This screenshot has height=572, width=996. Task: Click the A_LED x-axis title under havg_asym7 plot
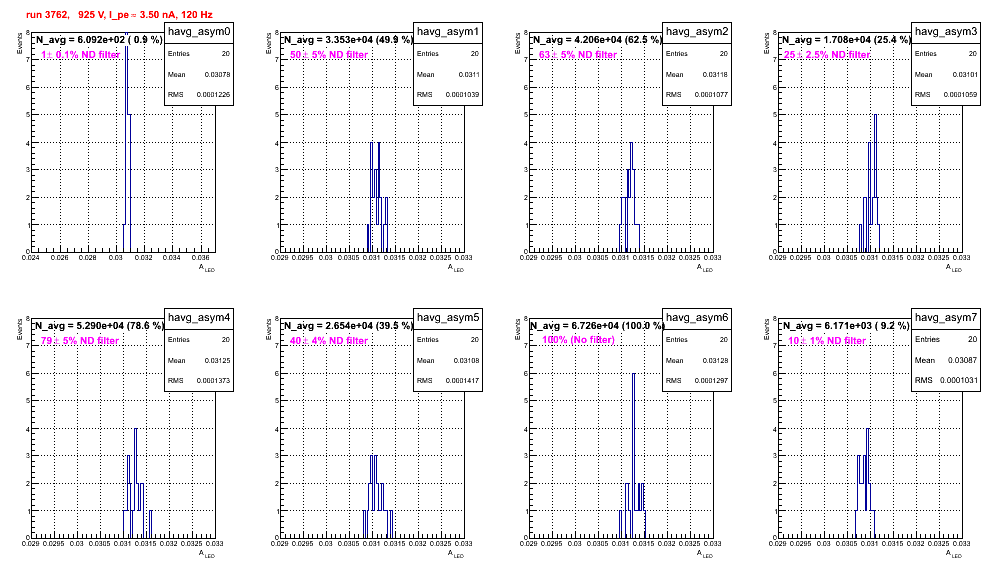pos(954,554)
